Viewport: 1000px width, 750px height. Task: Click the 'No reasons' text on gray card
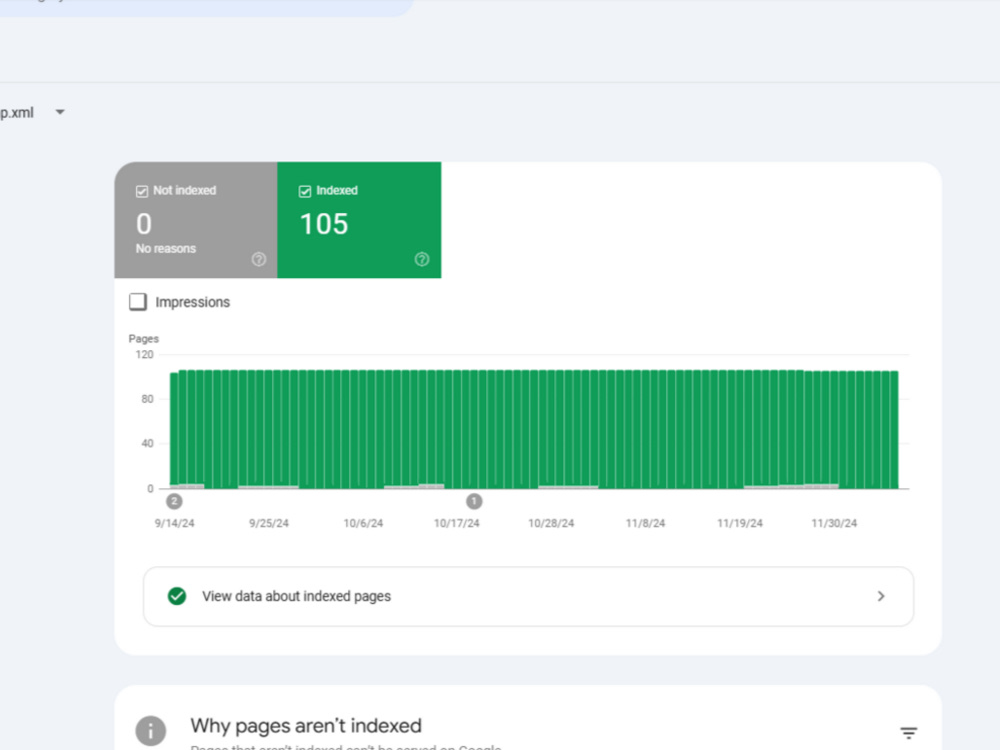[166, 248]
